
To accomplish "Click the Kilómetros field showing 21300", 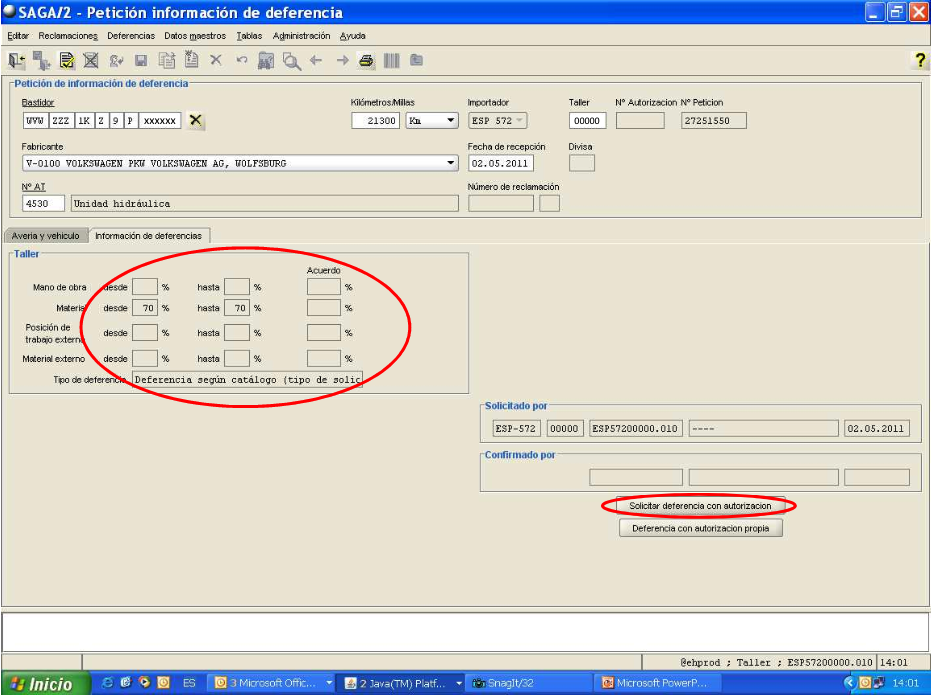I will [376, 120].
